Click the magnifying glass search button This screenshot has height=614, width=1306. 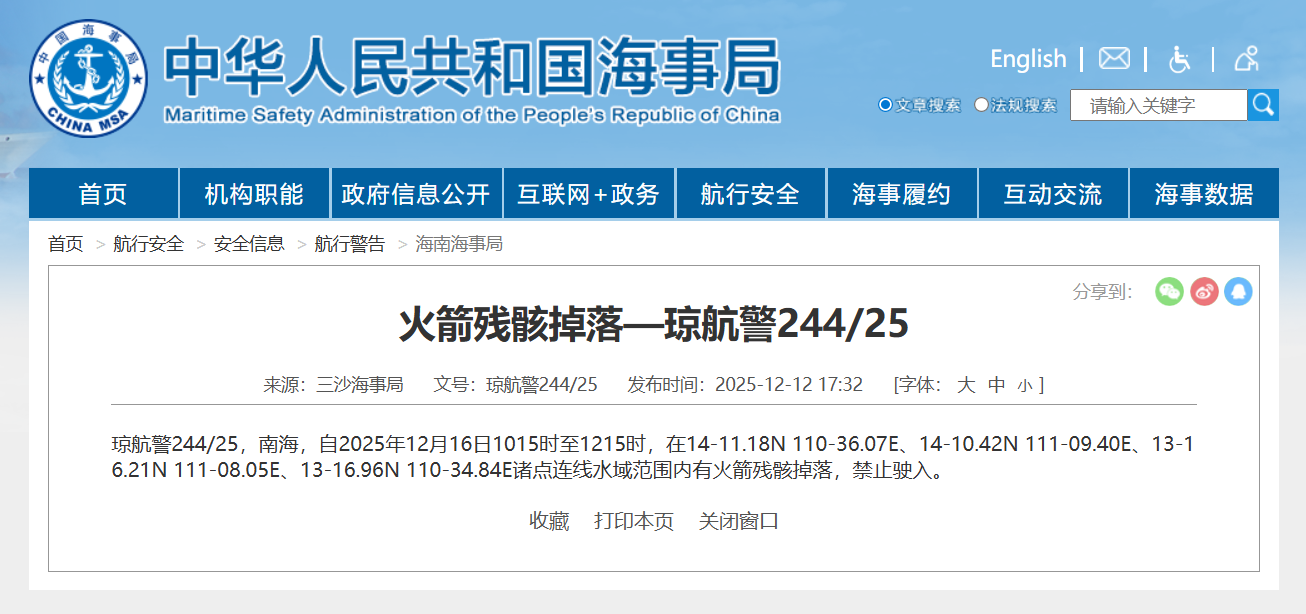pos(1262,105)
